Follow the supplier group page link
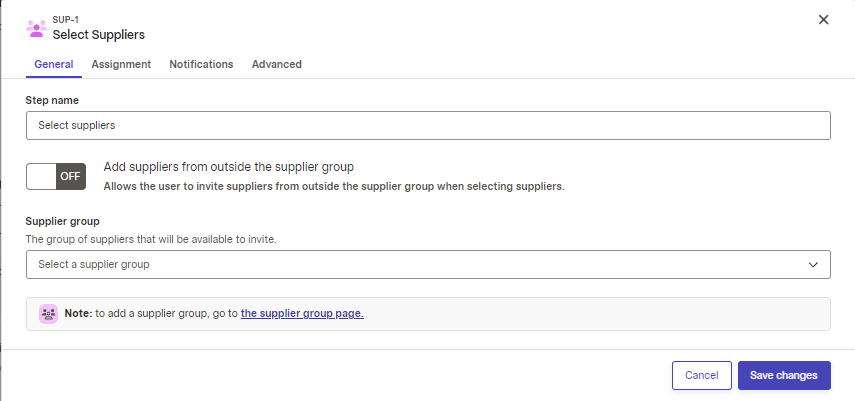Image resolution: width=855 pixels, height=401 pixels. coord(302,314)
